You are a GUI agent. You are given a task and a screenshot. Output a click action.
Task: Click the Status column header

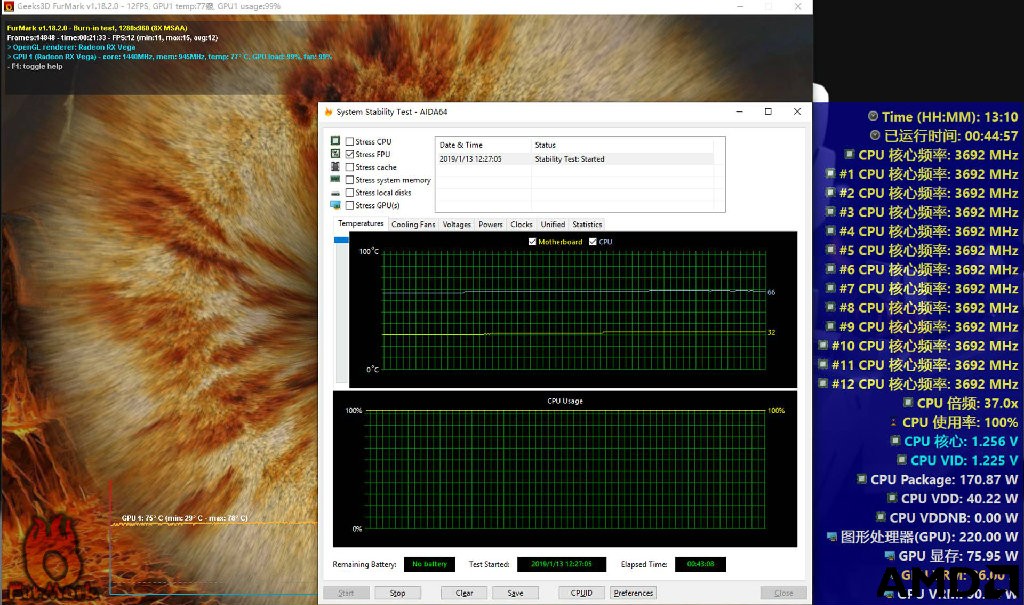623,145
